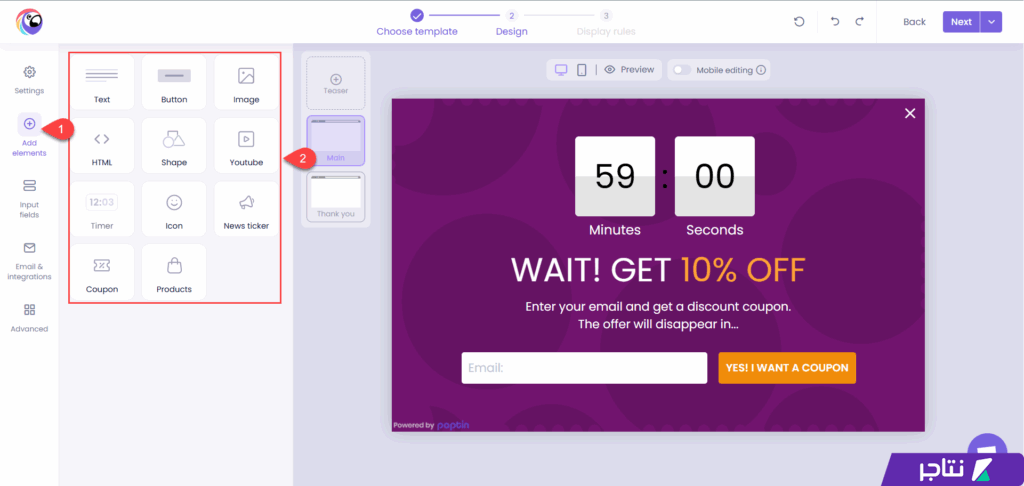Viewport: 1024px width, 486px height.
Task: Select the Minutes label text
Action: 615,230
